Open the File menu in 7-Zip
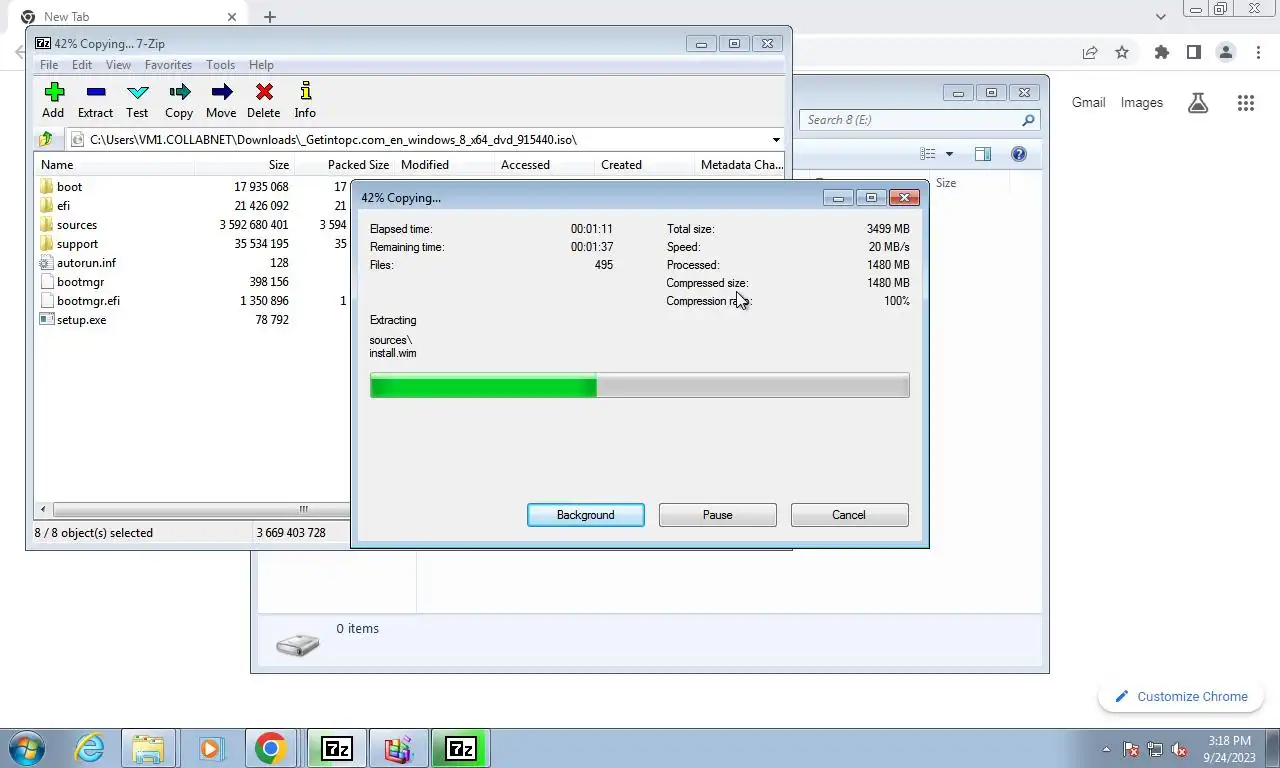 click(x=49, y=65)
